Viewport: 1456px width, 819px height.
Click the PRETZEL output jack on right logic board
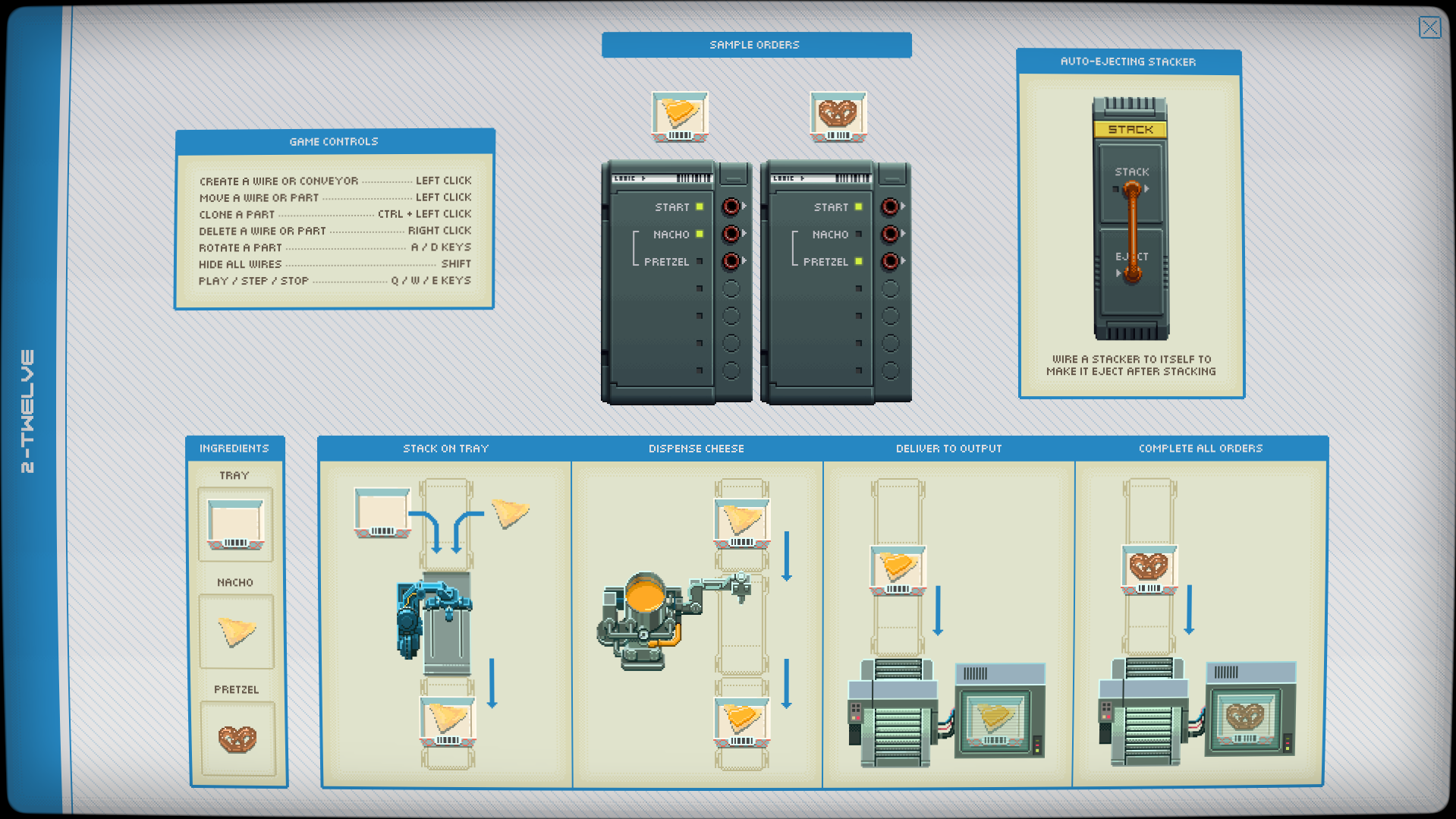tap(890, 261)
